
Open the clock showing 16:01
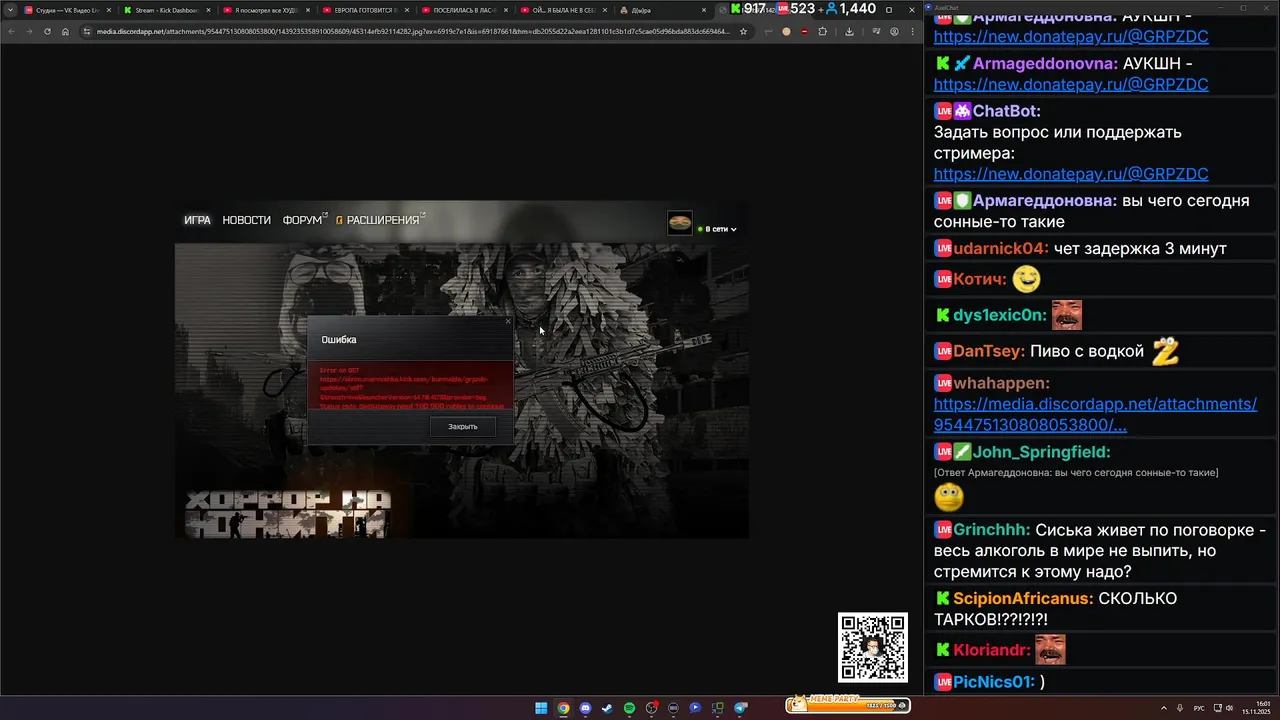tap(1257, 708)
